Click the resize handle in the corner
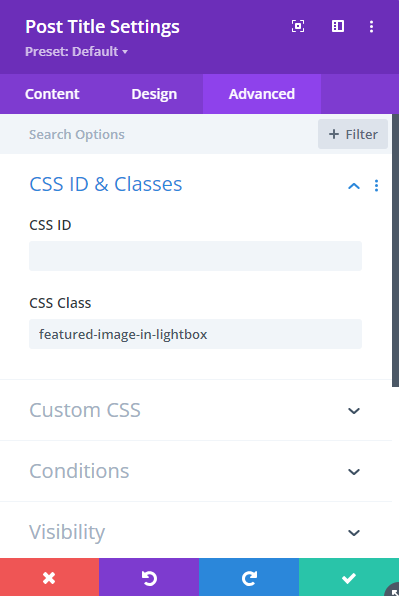Viewport: 399px width, 596px height. (393, 590)
